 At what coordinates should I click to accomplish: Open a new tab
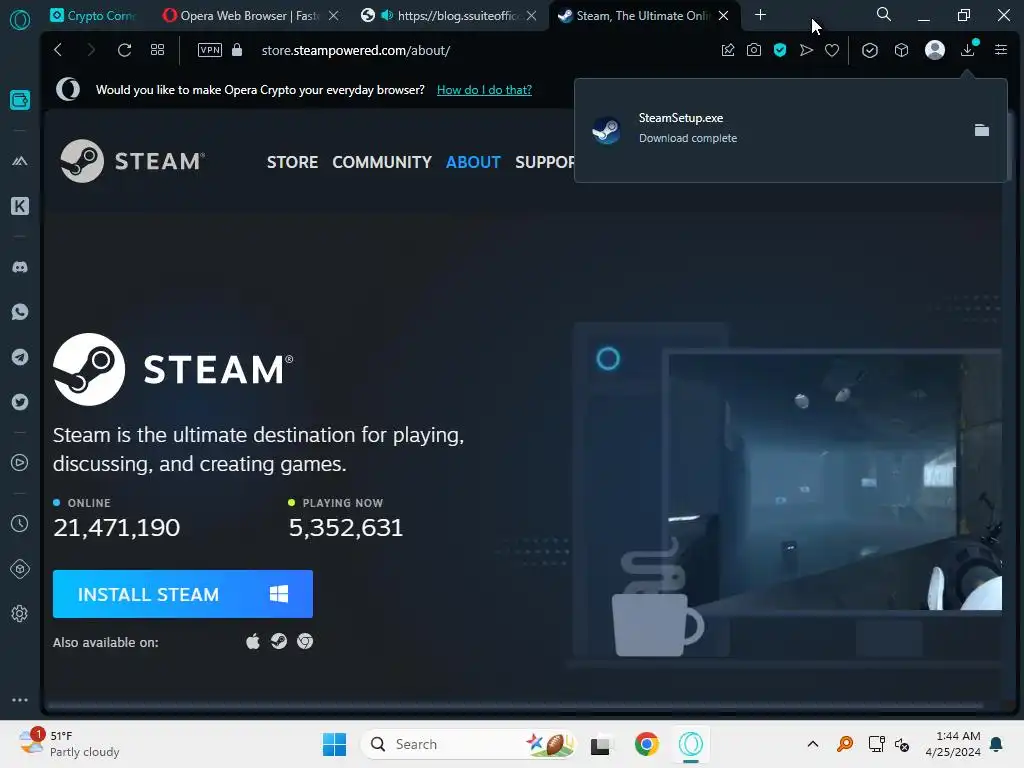coord(760,15)
